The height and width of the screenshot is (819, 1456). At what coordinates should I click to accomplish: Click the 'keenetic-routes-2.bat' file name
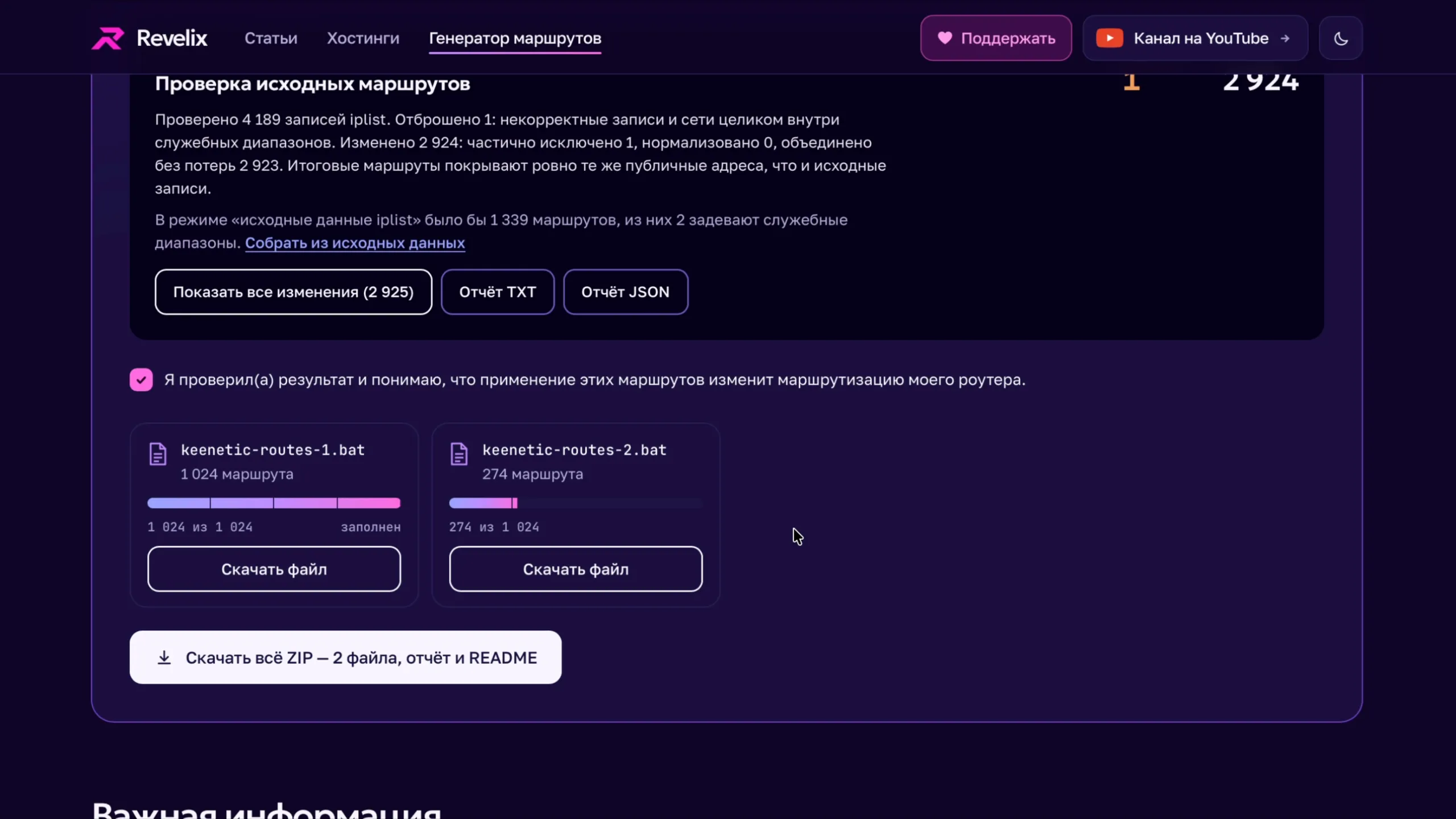574,450
